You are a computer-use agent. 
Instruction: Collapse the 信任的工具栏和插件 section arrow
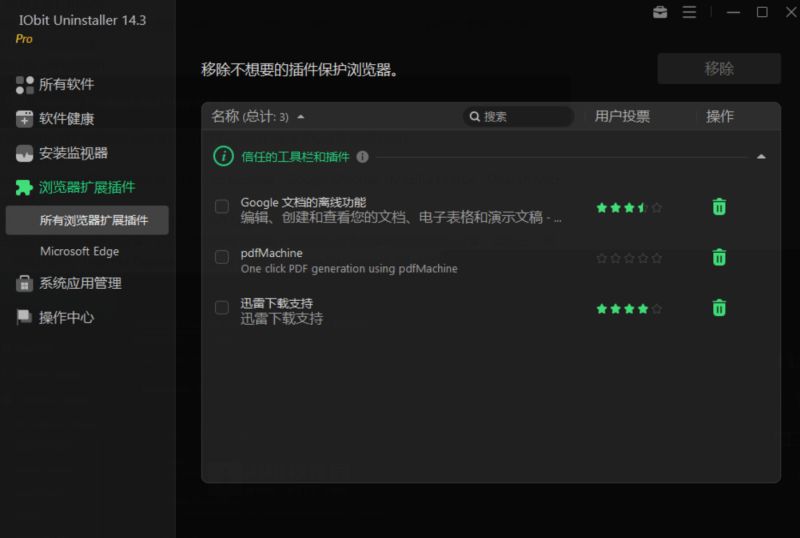761,157
